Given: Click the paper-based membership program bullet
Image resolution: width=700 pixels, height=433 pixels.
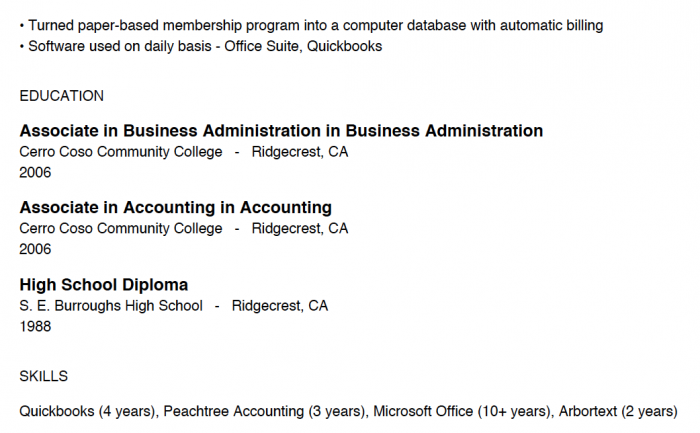Looking at the screenshot, I should tap(311, 25).
